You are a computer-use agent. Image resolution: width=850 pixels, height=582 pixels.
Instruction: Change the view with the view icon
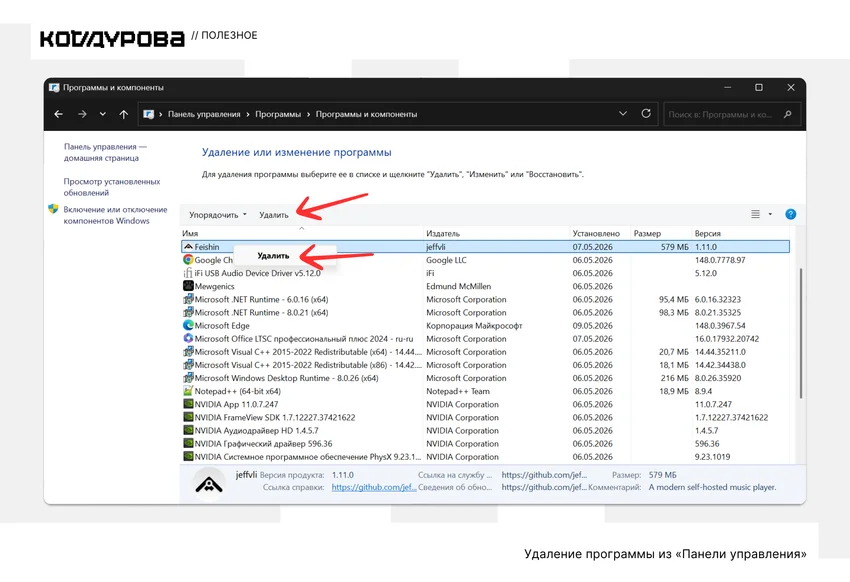pos(755,215)
